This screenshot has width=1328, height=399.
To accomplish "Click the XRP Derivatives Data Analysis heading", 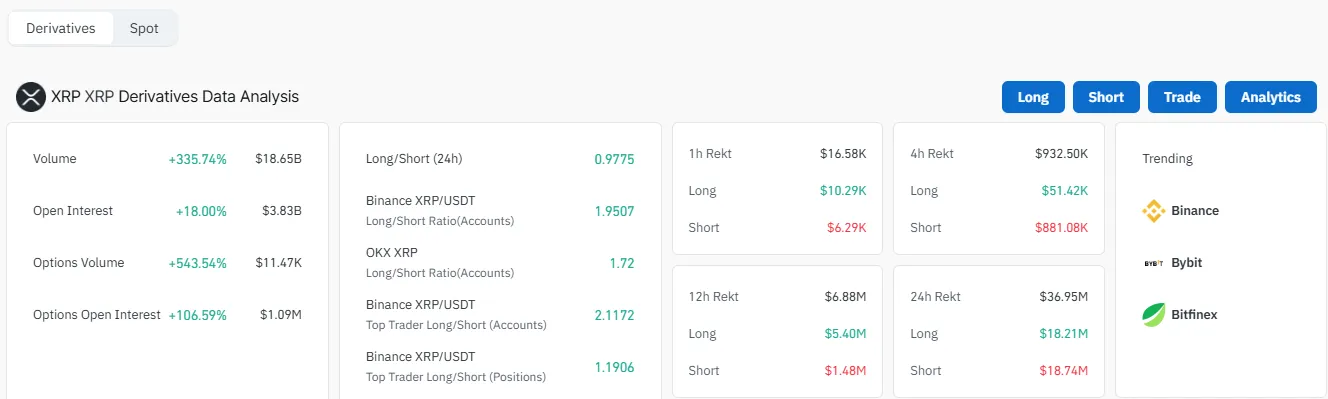I will (175, 97).
